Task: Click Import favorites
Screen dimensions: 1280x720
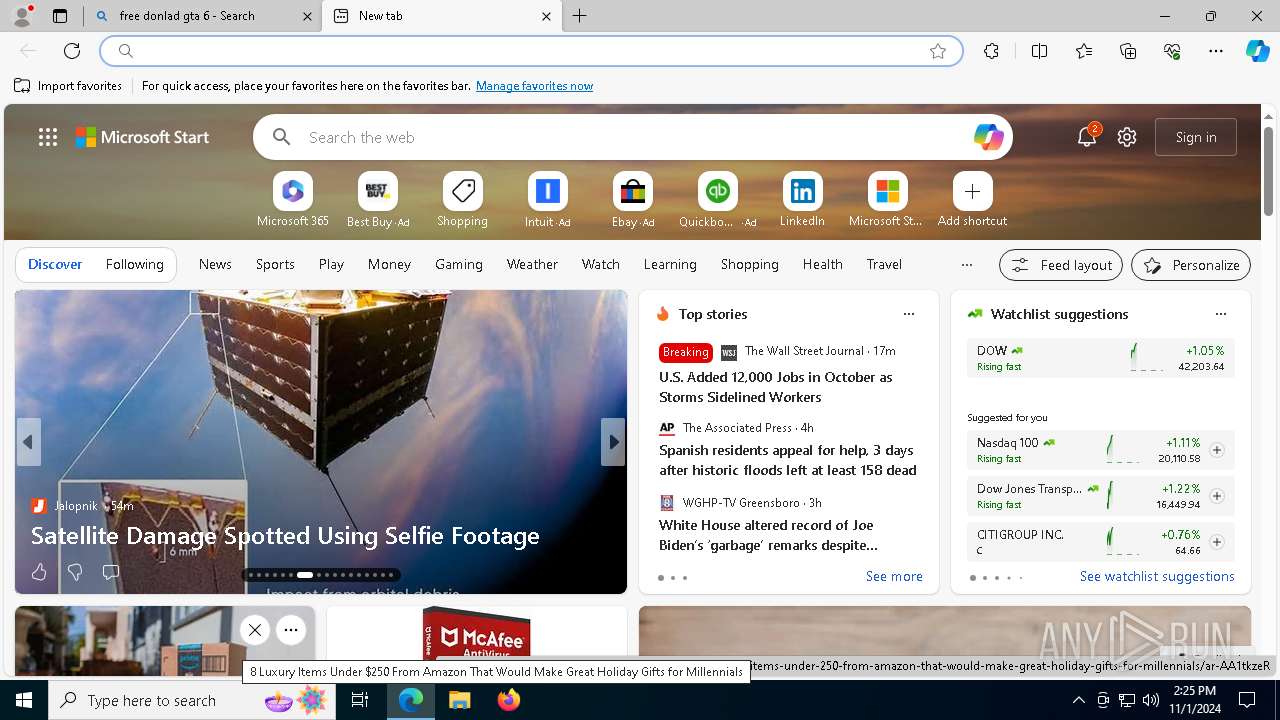Action: [x=68, y=86]
